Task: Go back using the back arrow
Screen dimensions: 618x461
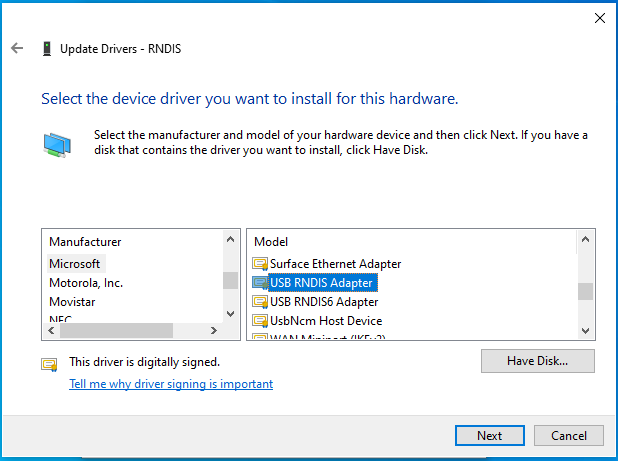Action: tap(17, 48)
